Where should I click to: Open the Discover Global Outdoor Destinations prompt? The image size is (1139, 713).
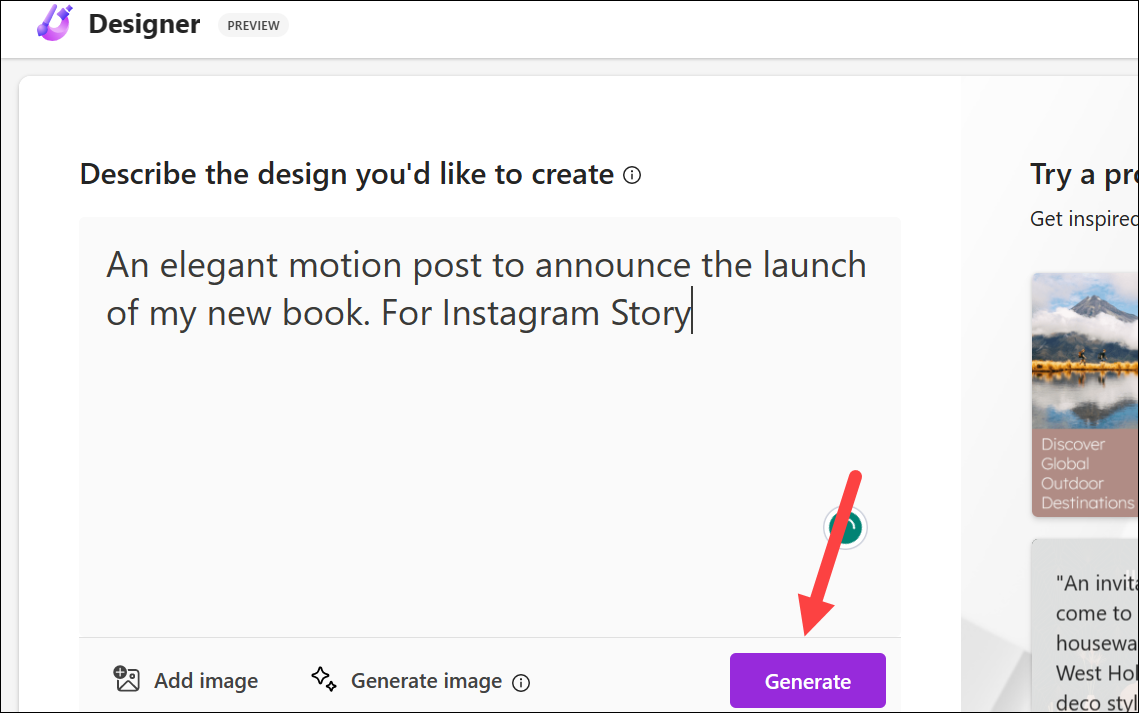(1084, 395)
